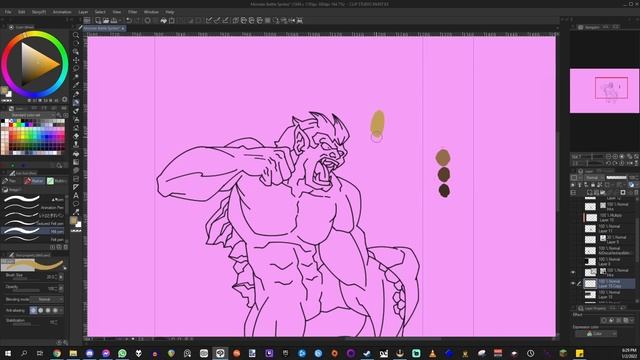Click the Open file icon in command bar
This screenshot has height=360, width=640.
pos(106,20)
